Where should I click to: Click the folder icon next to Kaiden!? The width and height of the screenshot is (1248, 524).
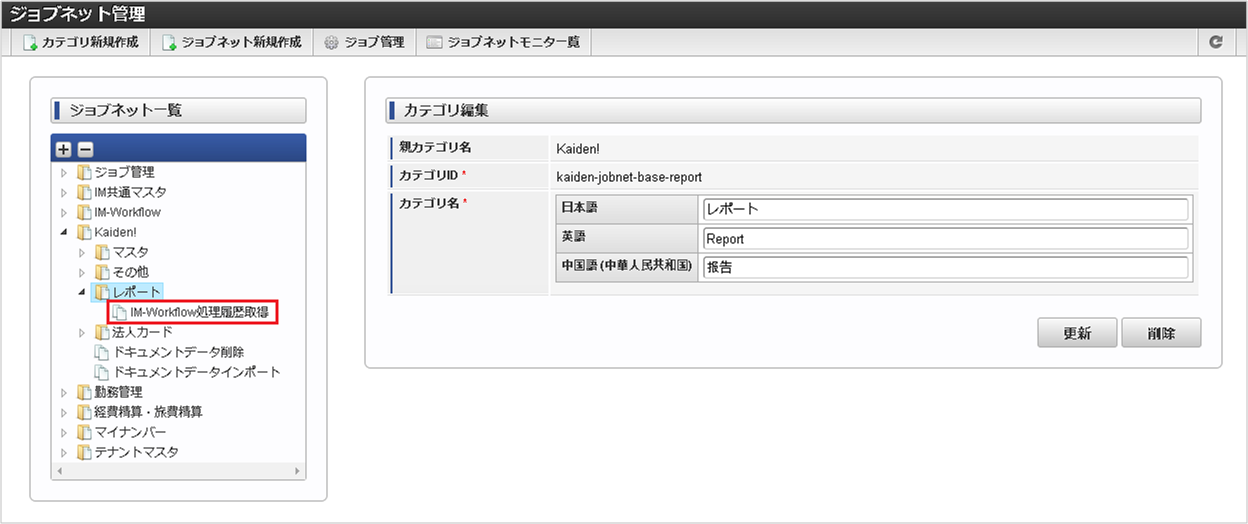[84, 232]
